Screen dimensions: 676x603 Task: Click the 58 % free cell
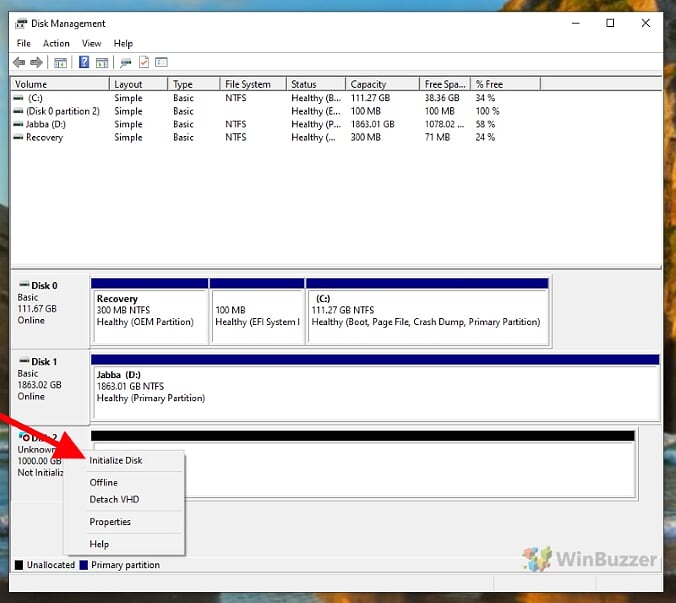tap(485, 124)
